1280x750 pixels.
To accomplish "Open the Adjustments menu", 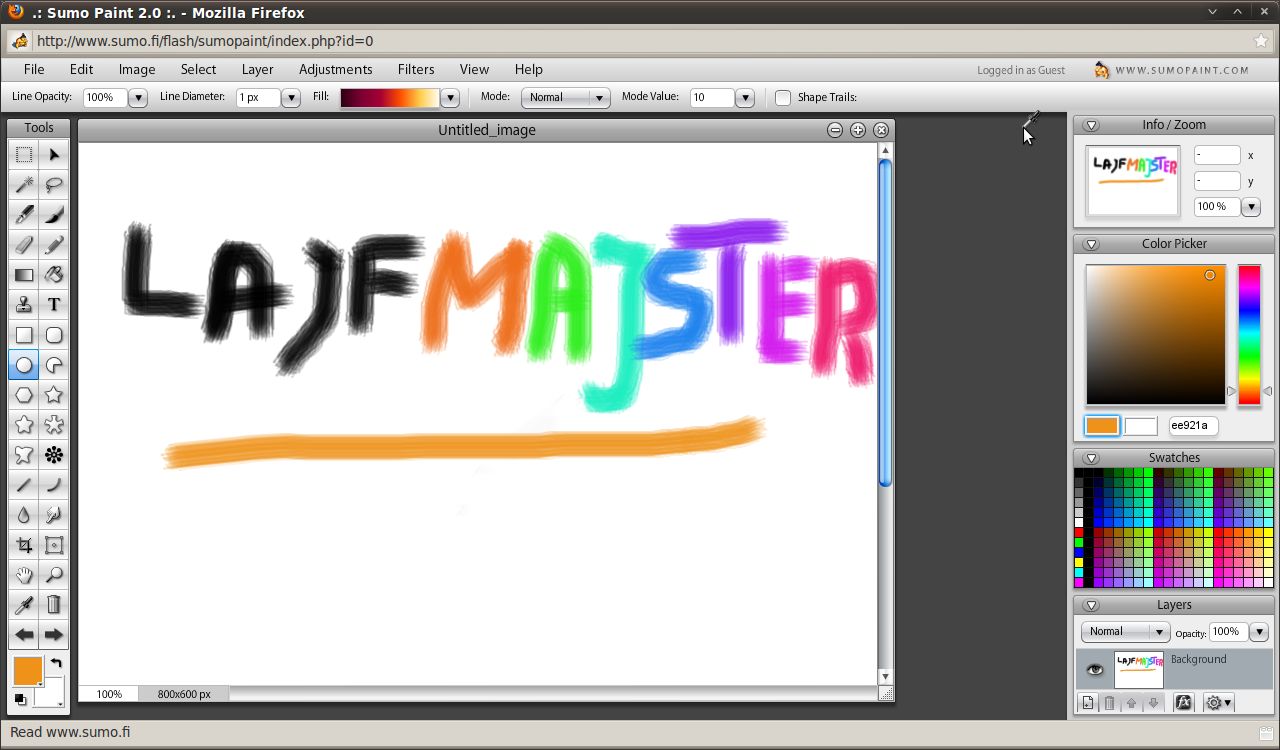I will (x=336, y=69).
